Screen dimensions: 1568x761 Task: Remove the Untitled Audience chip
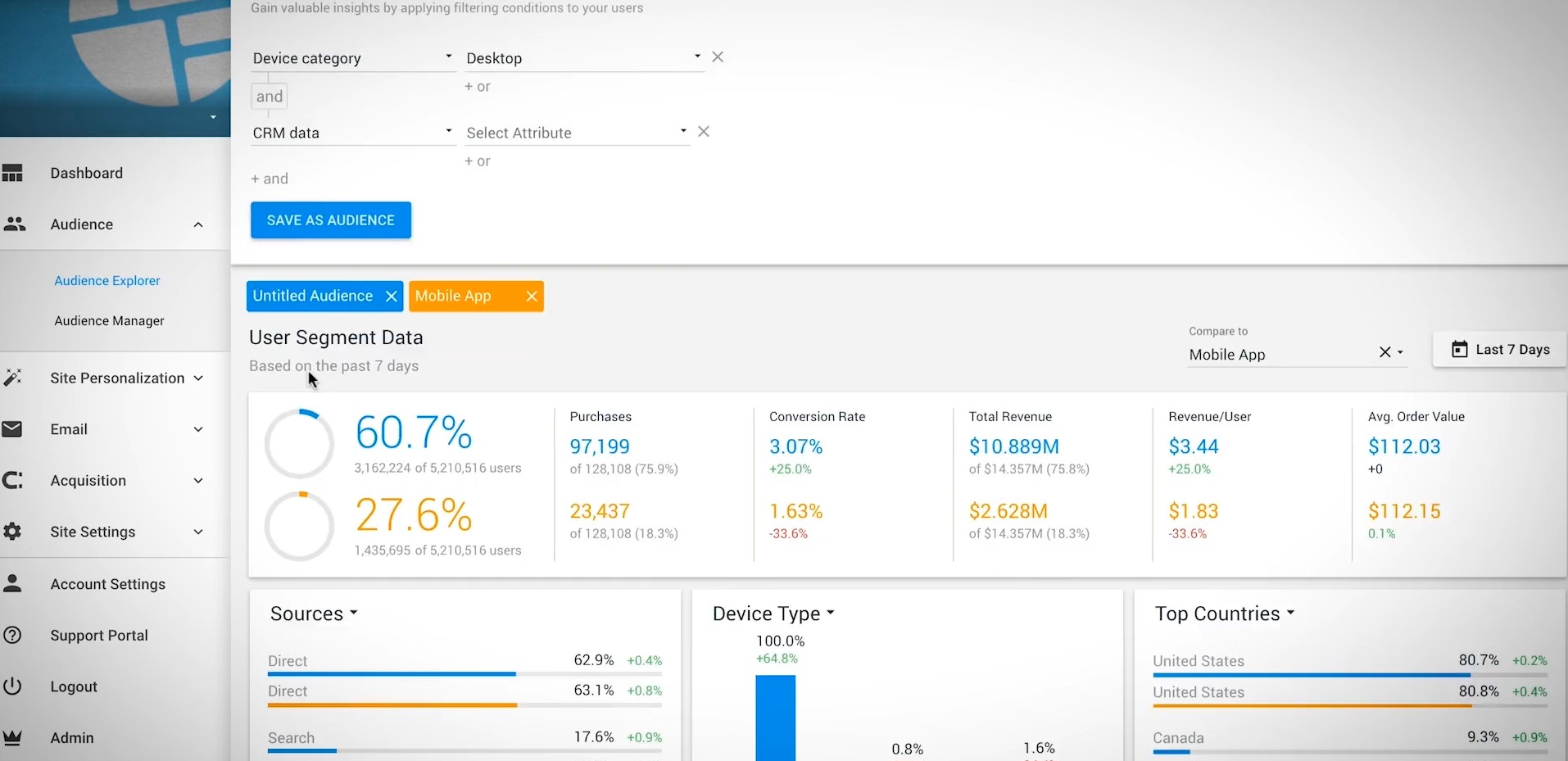coord(392,297)
